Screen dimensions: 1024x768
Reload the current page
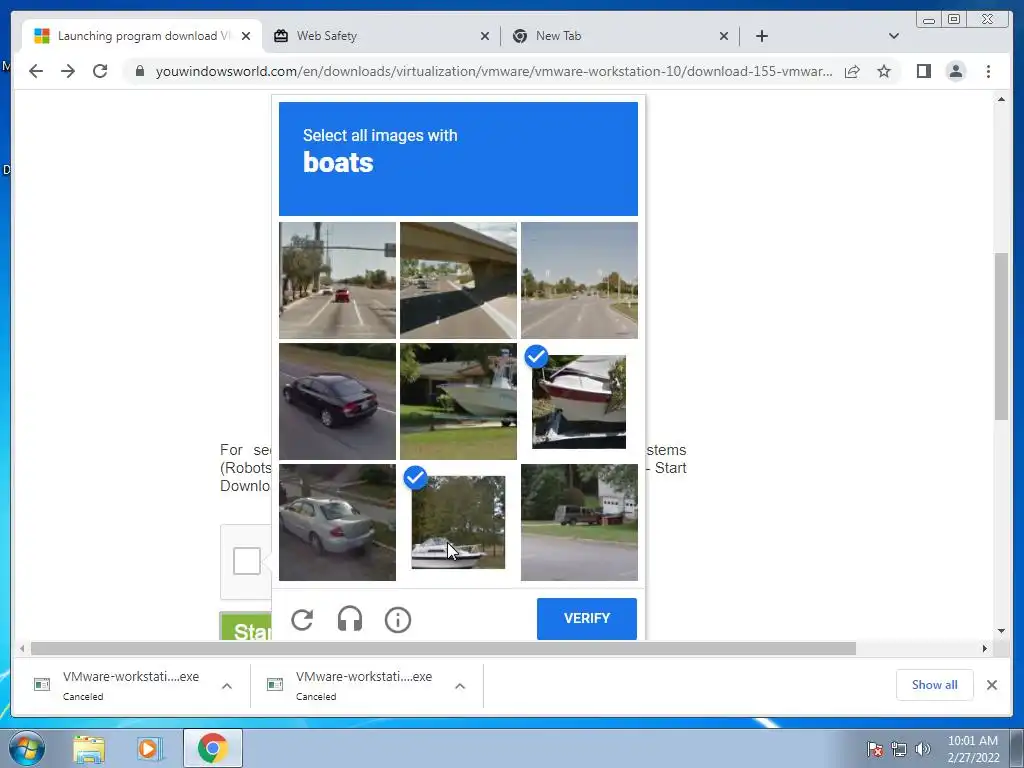(100, 71)
